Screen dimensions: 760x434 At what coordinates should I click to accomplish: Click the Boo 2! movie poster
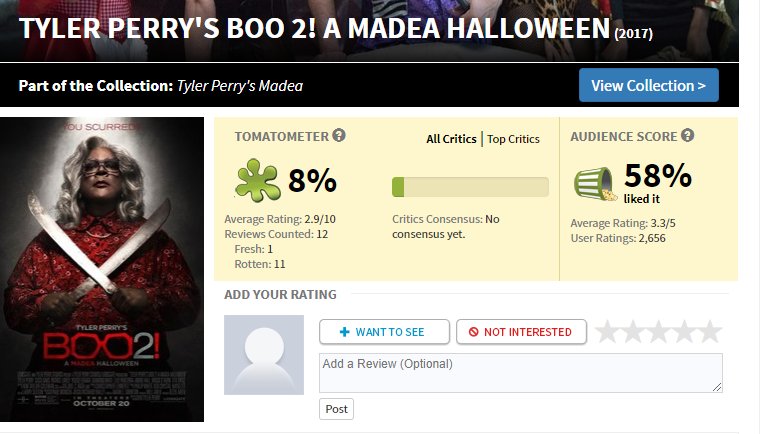point(102,270)
